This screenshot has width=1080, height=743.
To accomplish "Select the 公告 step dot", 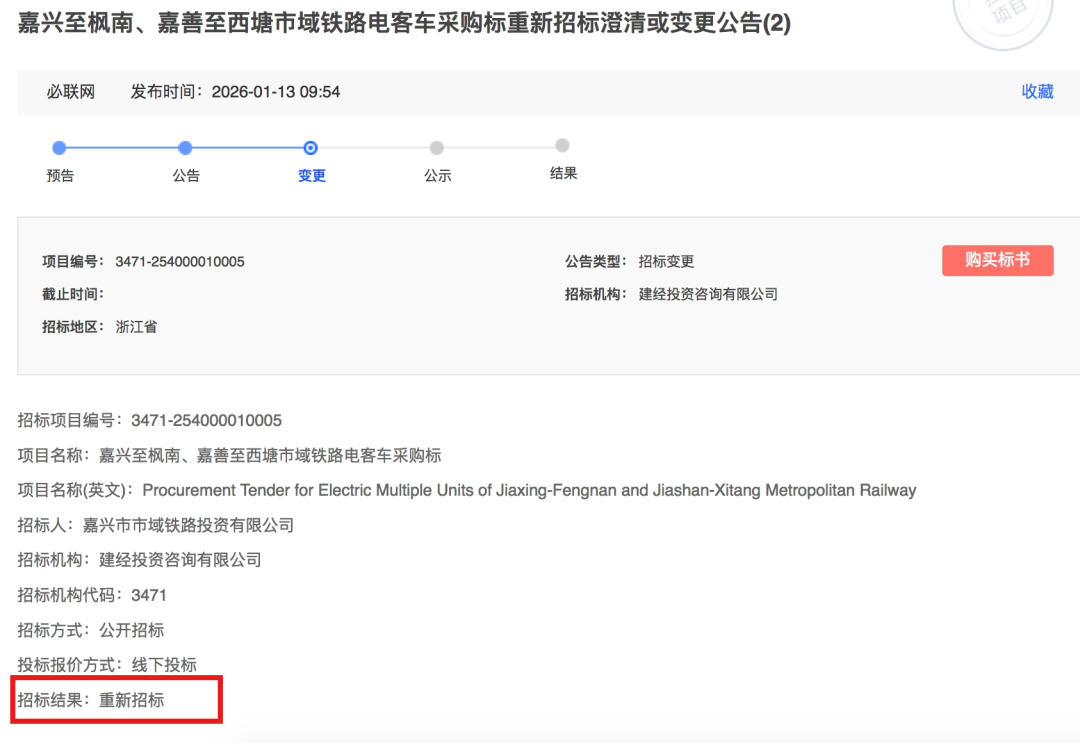I will pyautogui.click(x=185, y=147).
